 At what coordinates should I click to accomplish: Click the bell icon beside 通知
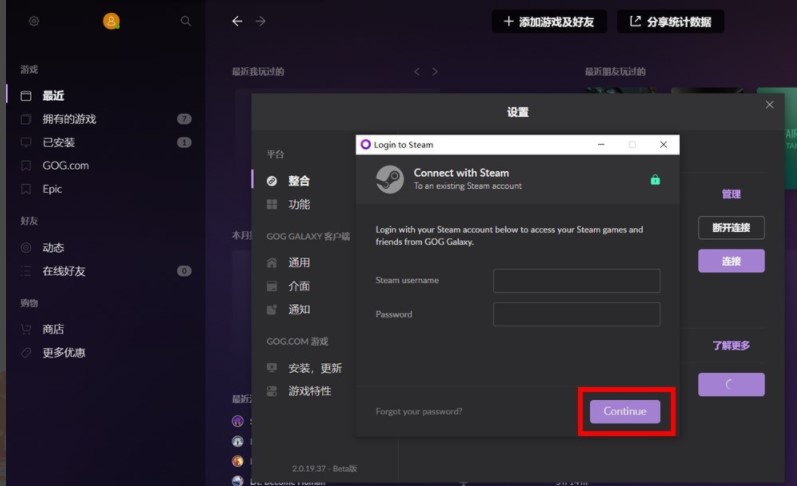[x=272, y=310]
